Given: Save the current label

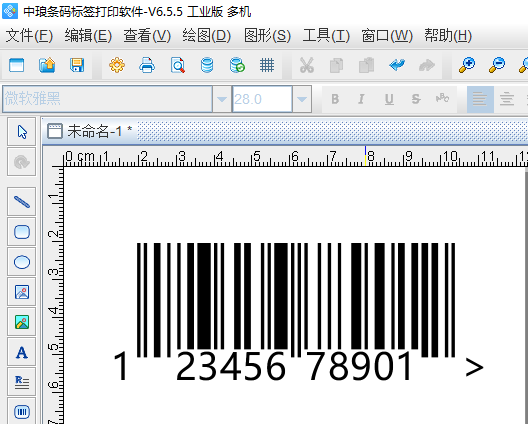Looking at the screenshot, I should coord(77,65).
